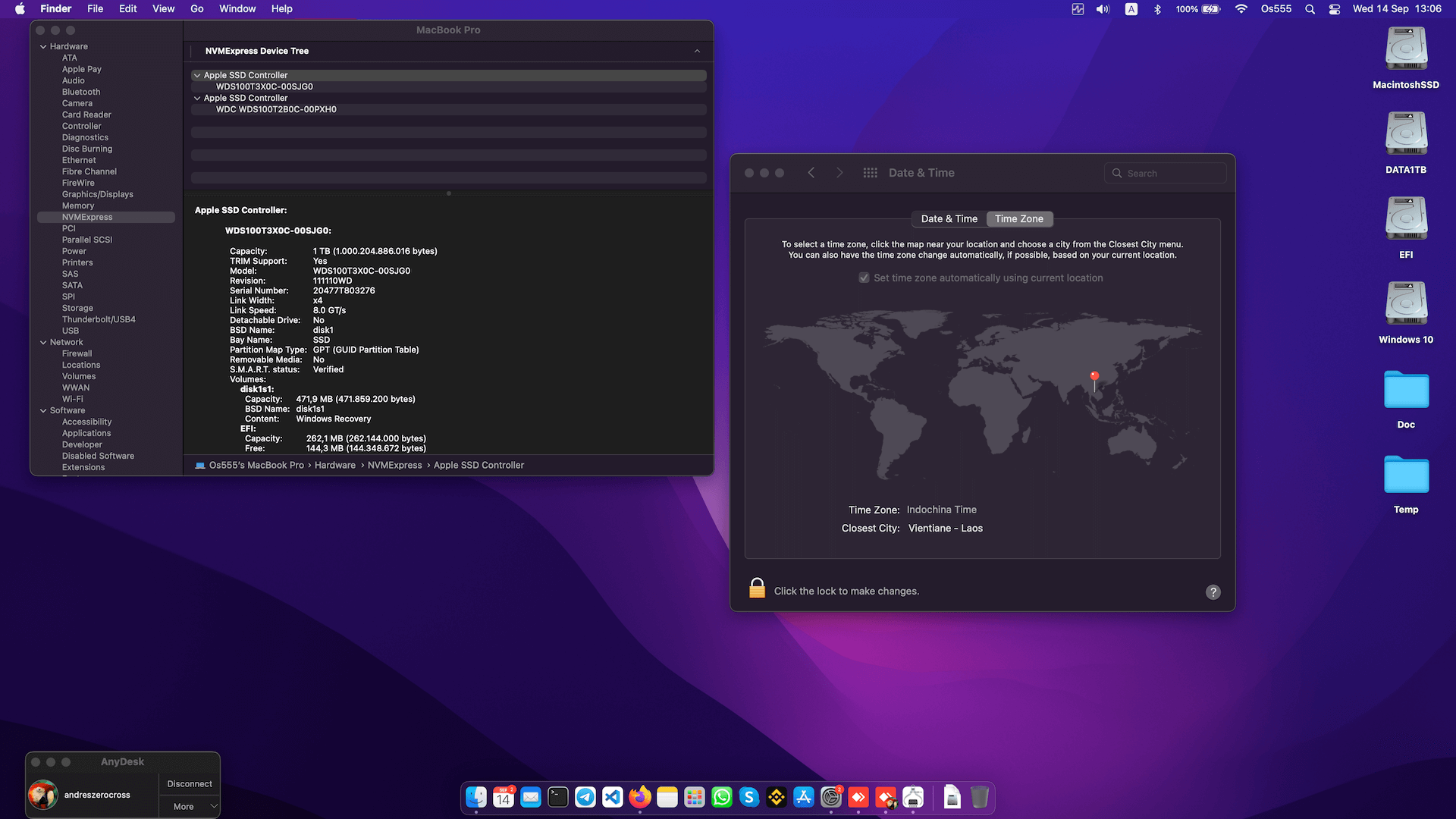Open Telegram in the Dock
This screenshot has height=819, width=1456.
click(585, 797)
